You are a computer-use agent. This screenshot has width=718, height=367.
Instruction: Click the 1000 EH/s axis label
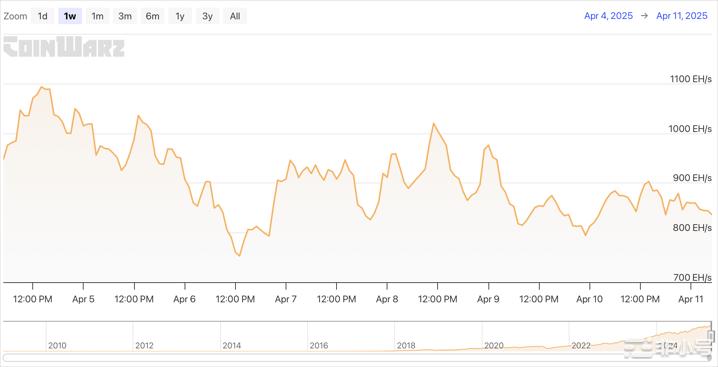point(691,128)
